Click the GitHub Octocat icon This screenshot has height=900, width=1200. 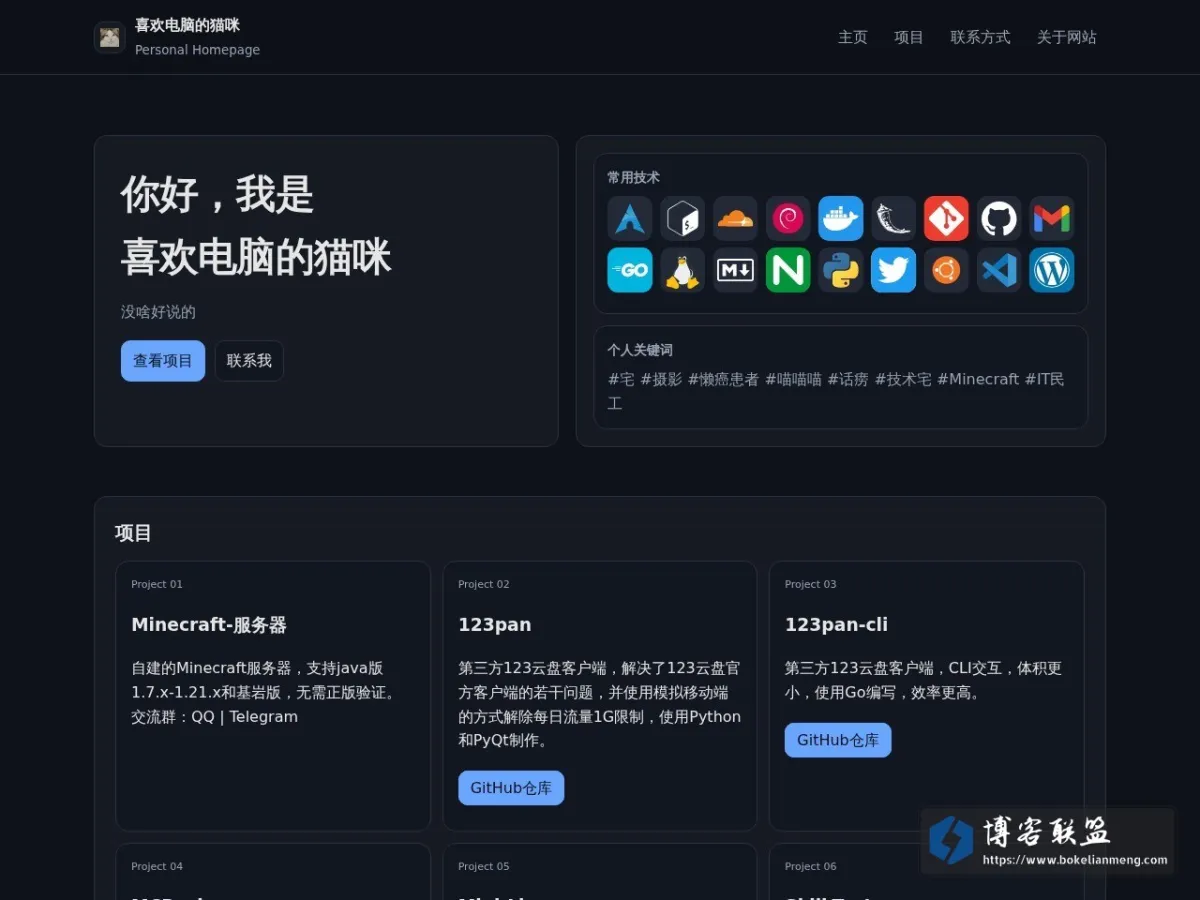(x=999, y=218)
